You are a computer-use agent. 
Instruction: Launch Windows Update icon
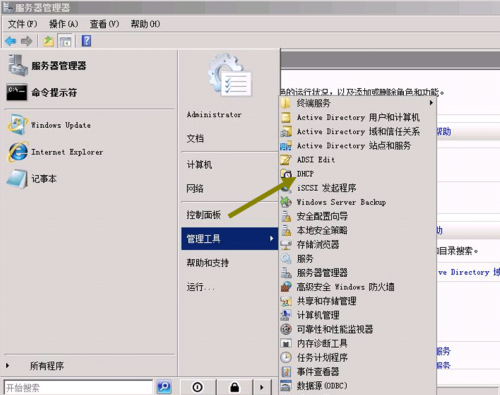(x=17, y=125)
